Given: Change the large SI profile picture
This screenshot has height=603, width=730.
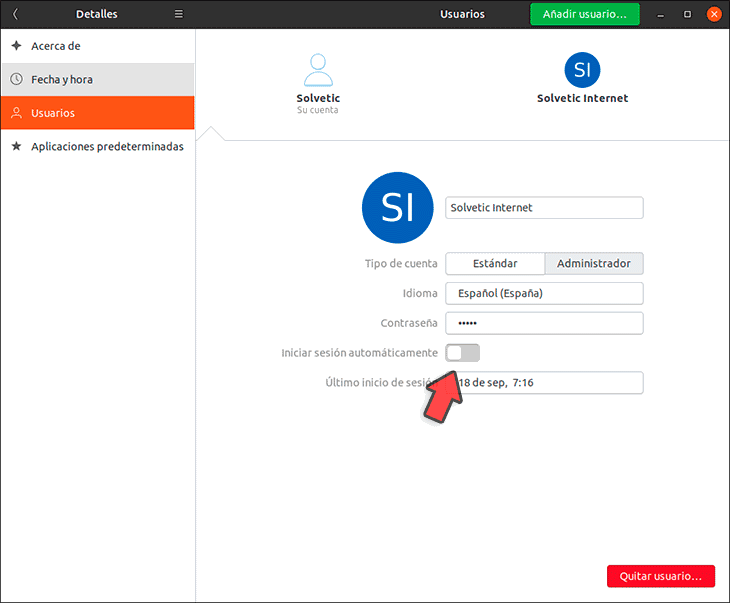Looking at the screenshot, I should point(398,208).
